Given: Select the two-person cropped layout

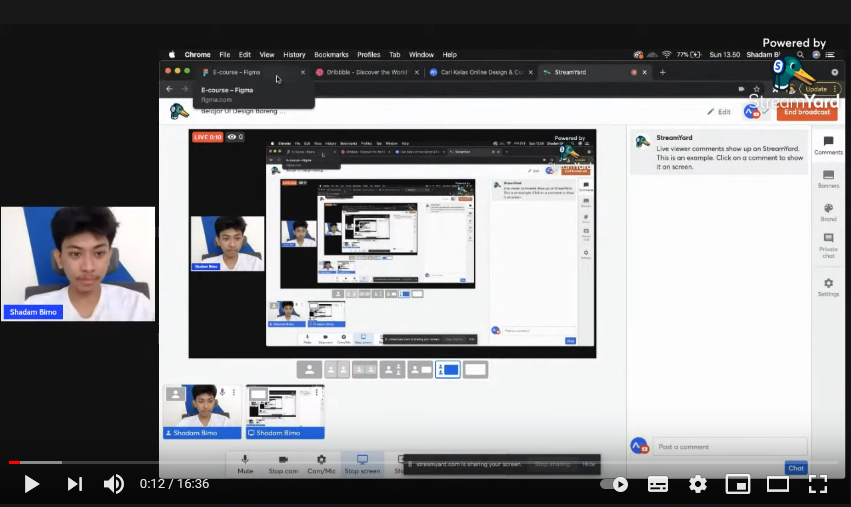Looking at the screenshot, I should coord(337,370).
